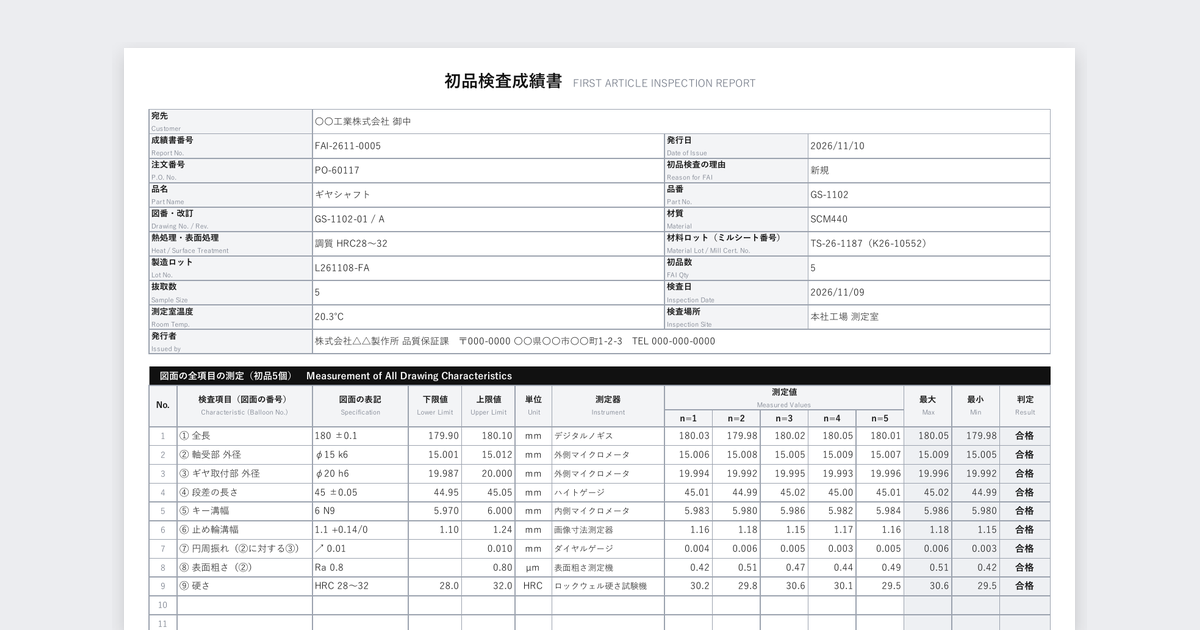Click upper limit 20.000
This screenshot has height=630, width=1200.
[488, 473]
